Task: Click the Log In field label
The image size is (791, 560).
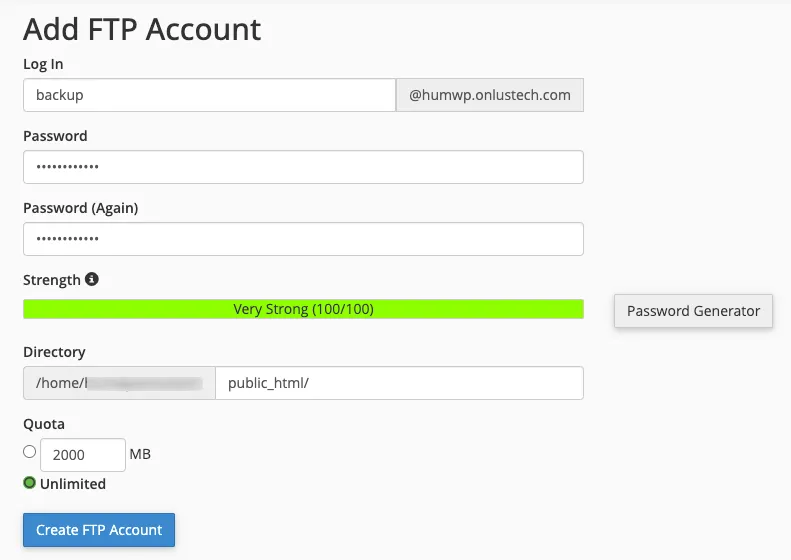Action: coord(43,64)
